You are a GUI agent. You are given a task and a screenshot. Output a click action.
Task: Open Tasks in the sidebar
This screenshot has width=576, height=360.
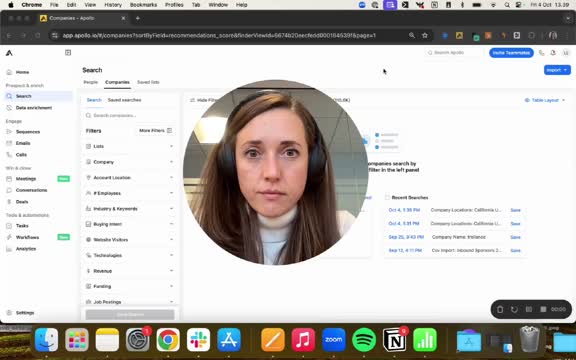22,226
